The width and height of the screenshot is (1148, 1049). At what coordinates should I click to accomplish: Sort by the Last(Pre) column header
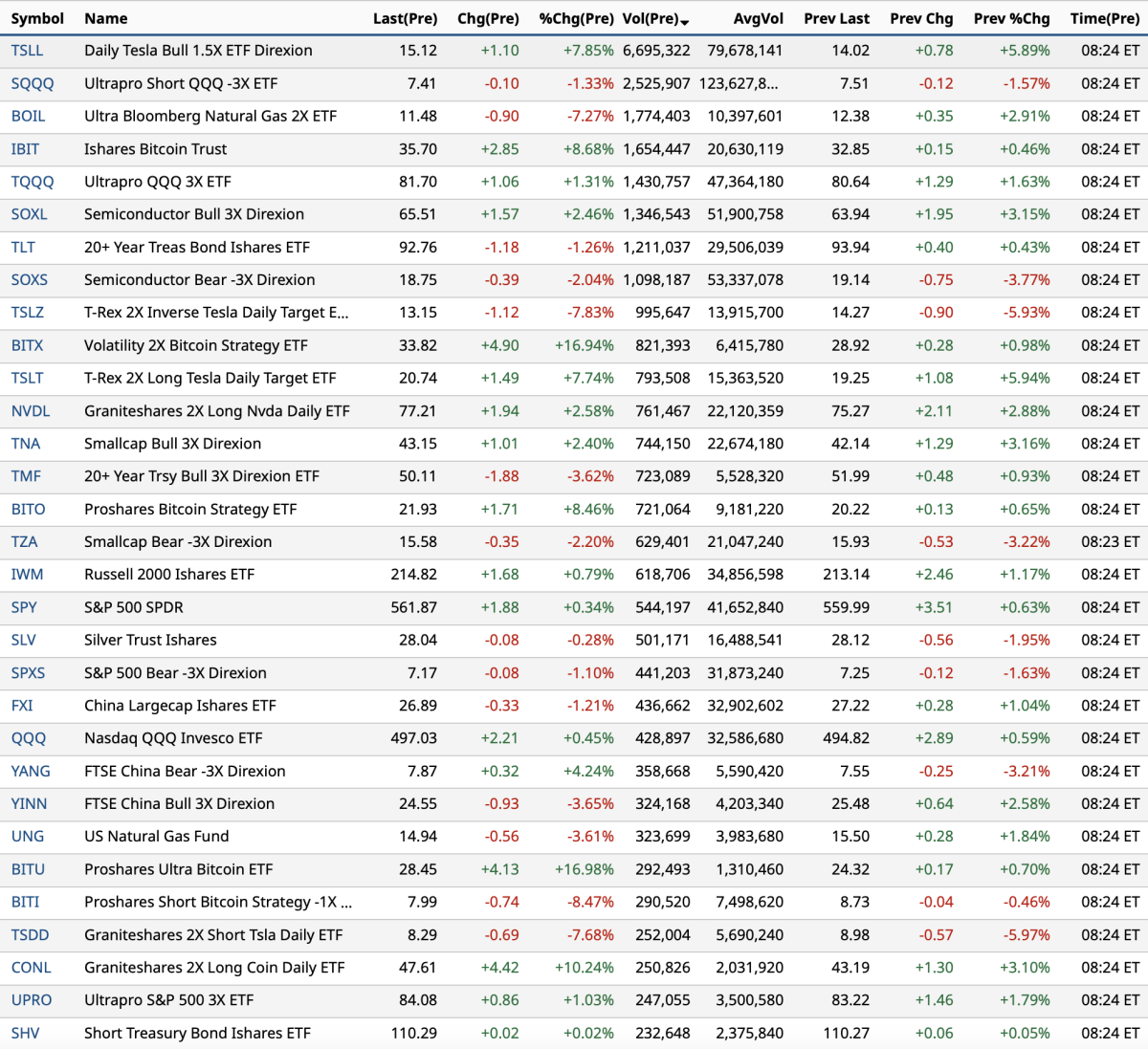[405, 18]
